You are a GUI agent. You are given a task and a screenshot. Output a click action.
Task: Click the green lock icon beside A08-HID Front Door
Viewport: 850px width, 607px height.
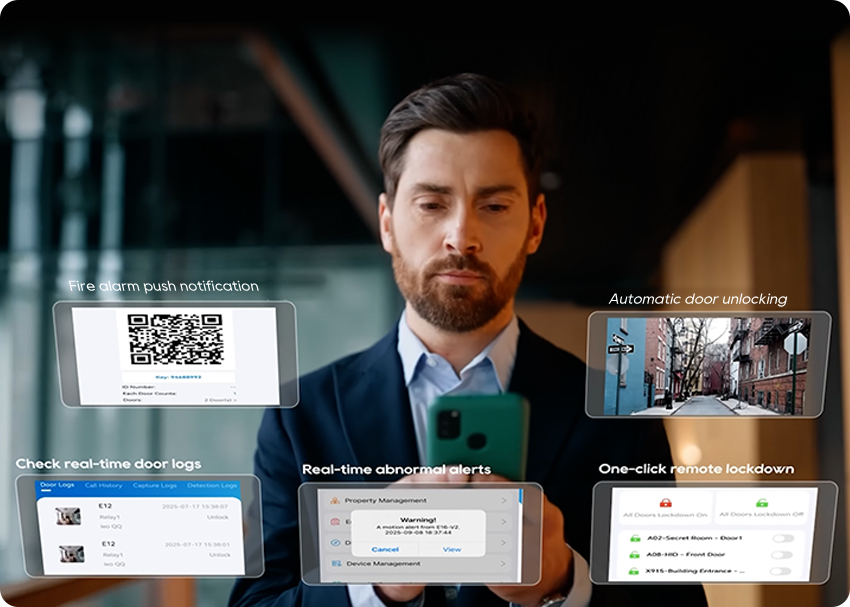634,555
